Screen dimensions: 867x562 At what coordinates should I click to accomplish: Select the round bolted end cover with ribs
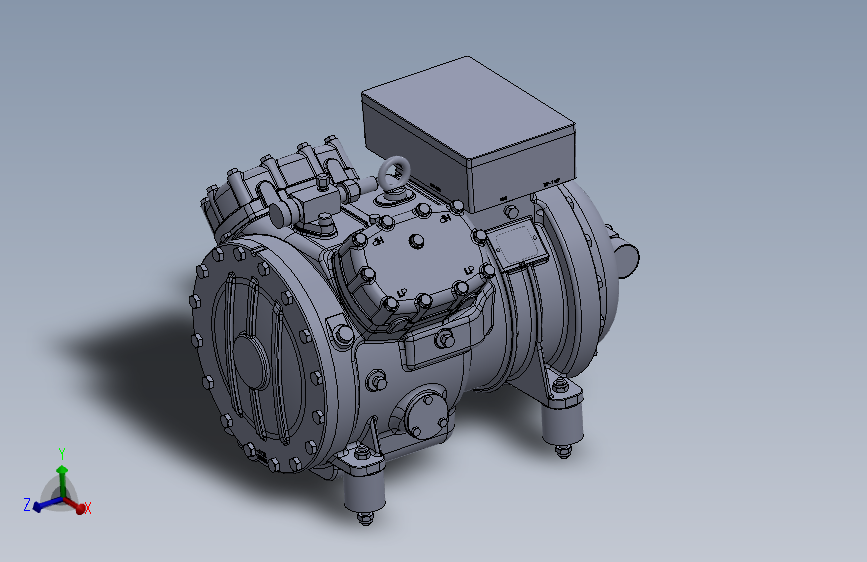[259, 357]
